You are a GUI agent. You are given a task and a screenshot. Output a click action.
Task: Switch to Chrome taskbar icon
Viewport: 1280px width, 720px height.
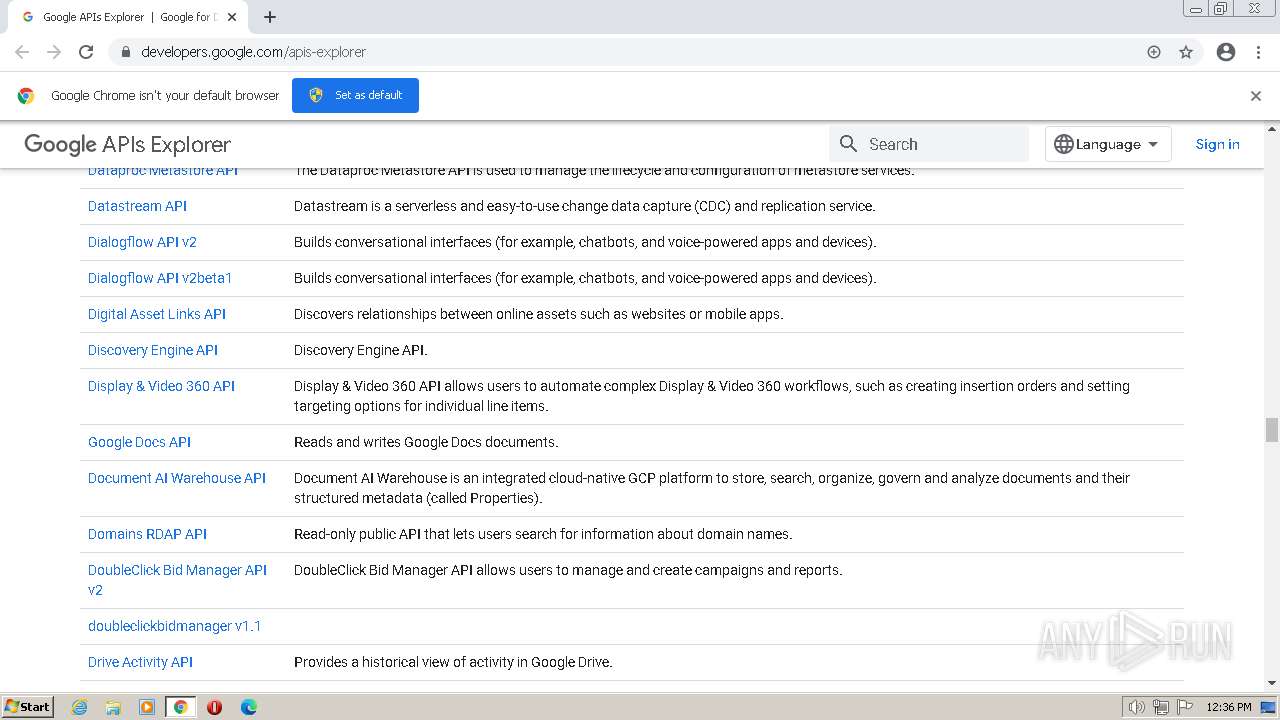tap(181, 707)
